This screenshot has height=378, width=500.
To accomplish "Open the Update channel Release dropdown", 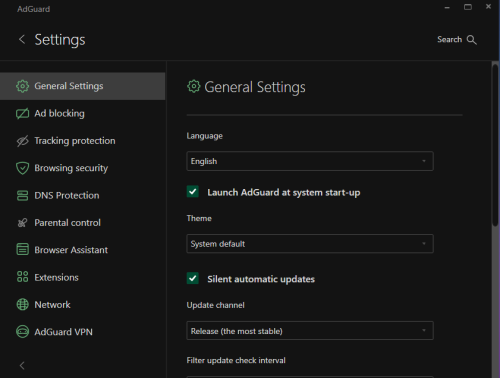I will (310, 331).
